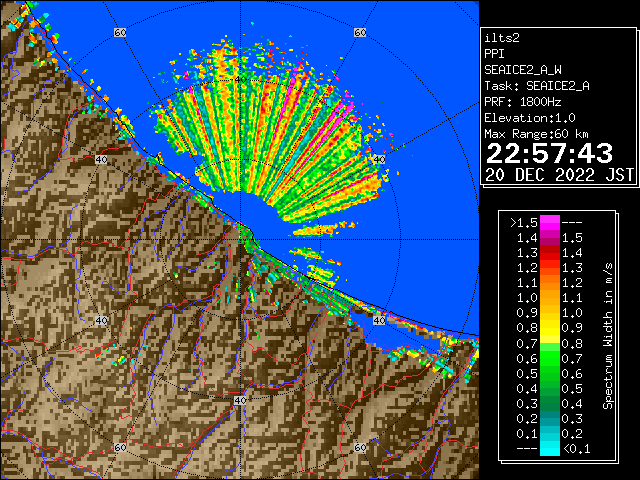
Task: Pick the purple swatch between 1.4 and 1.5
Action: (549, 238)
